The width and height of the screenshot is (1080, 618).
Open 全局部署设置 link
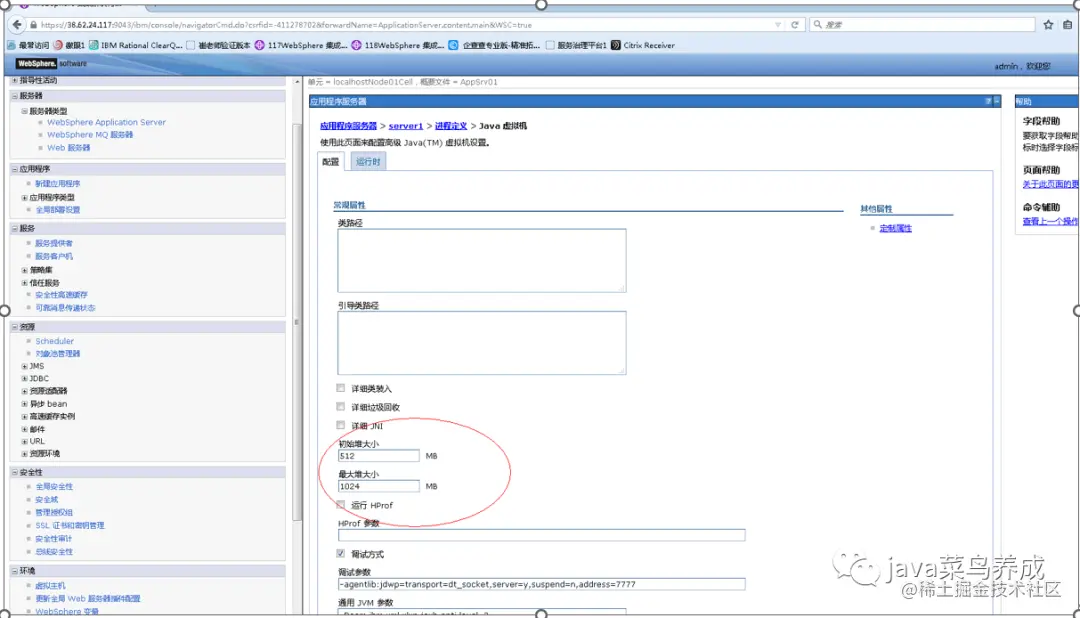tap(58, 210)
